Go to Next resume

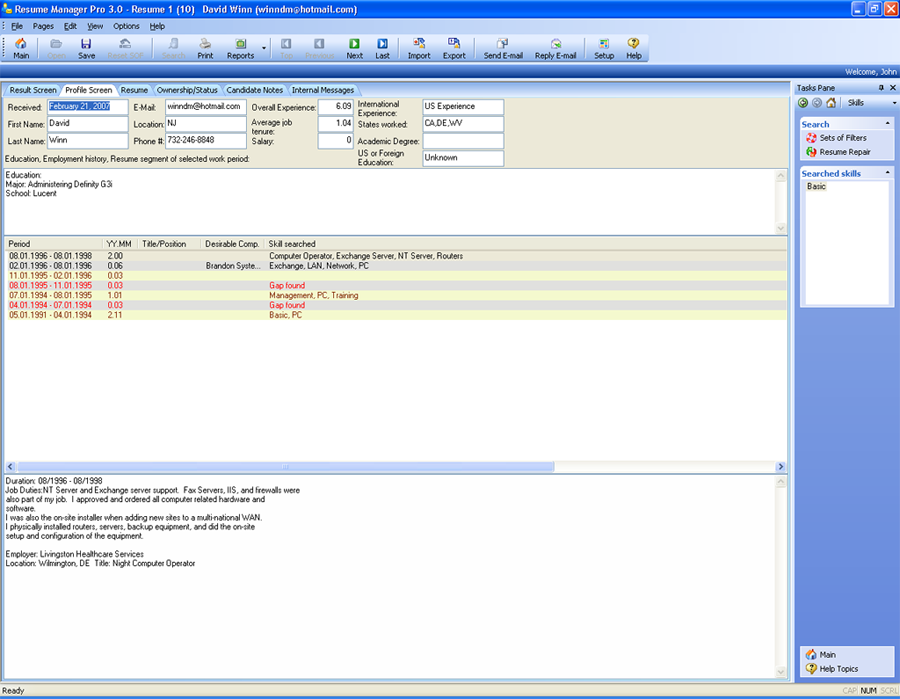point(354,48)
